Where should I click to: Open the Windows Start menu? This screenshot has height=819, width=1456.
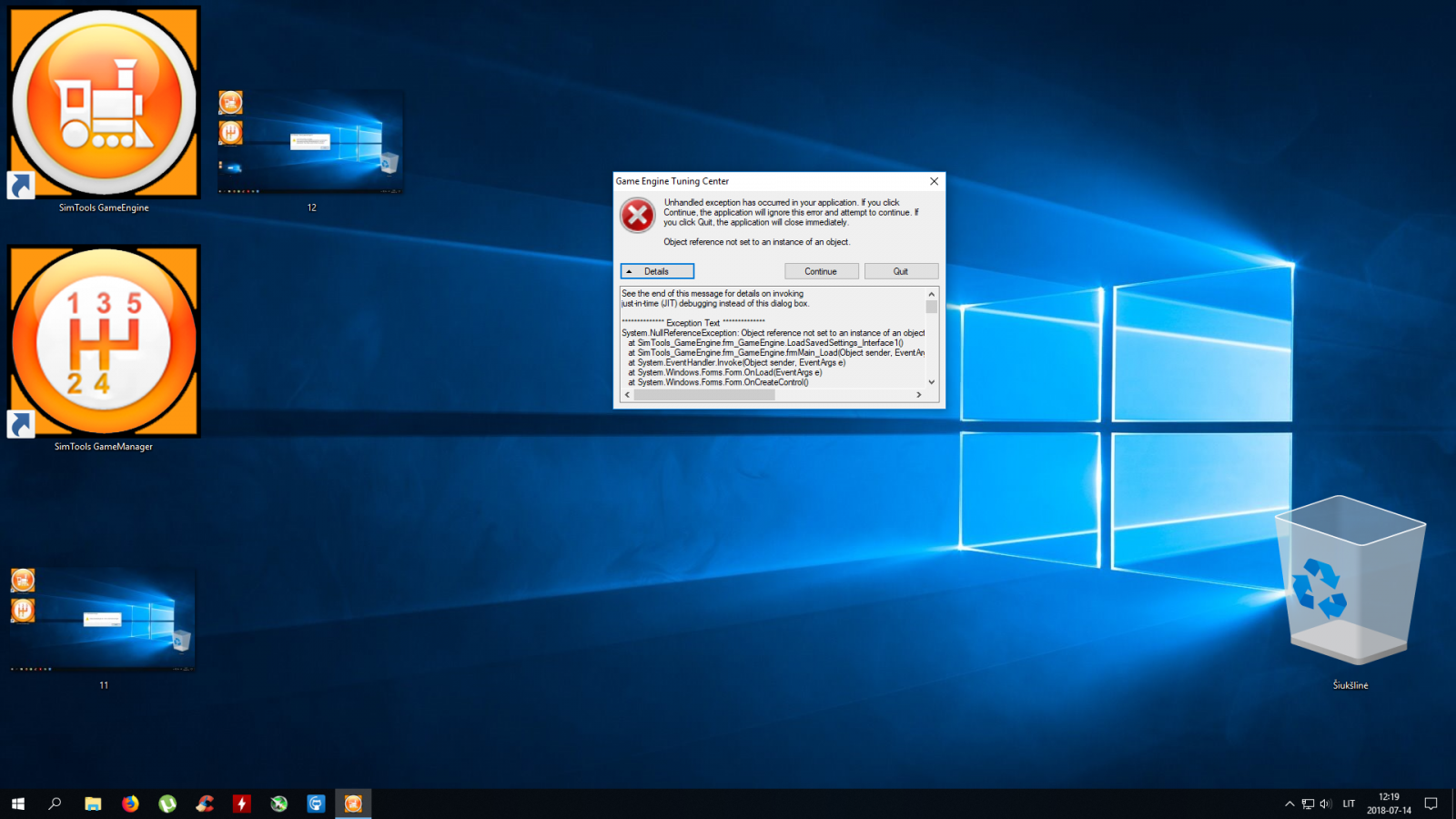[x=18, y=804]
